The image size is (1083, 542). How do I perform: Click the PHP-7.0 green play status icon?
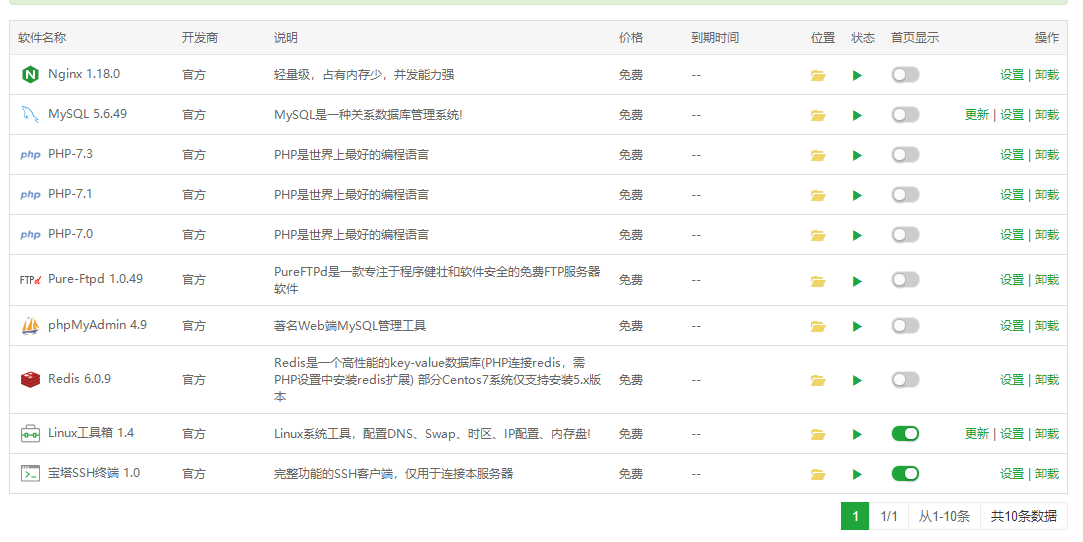coord(857,235)
